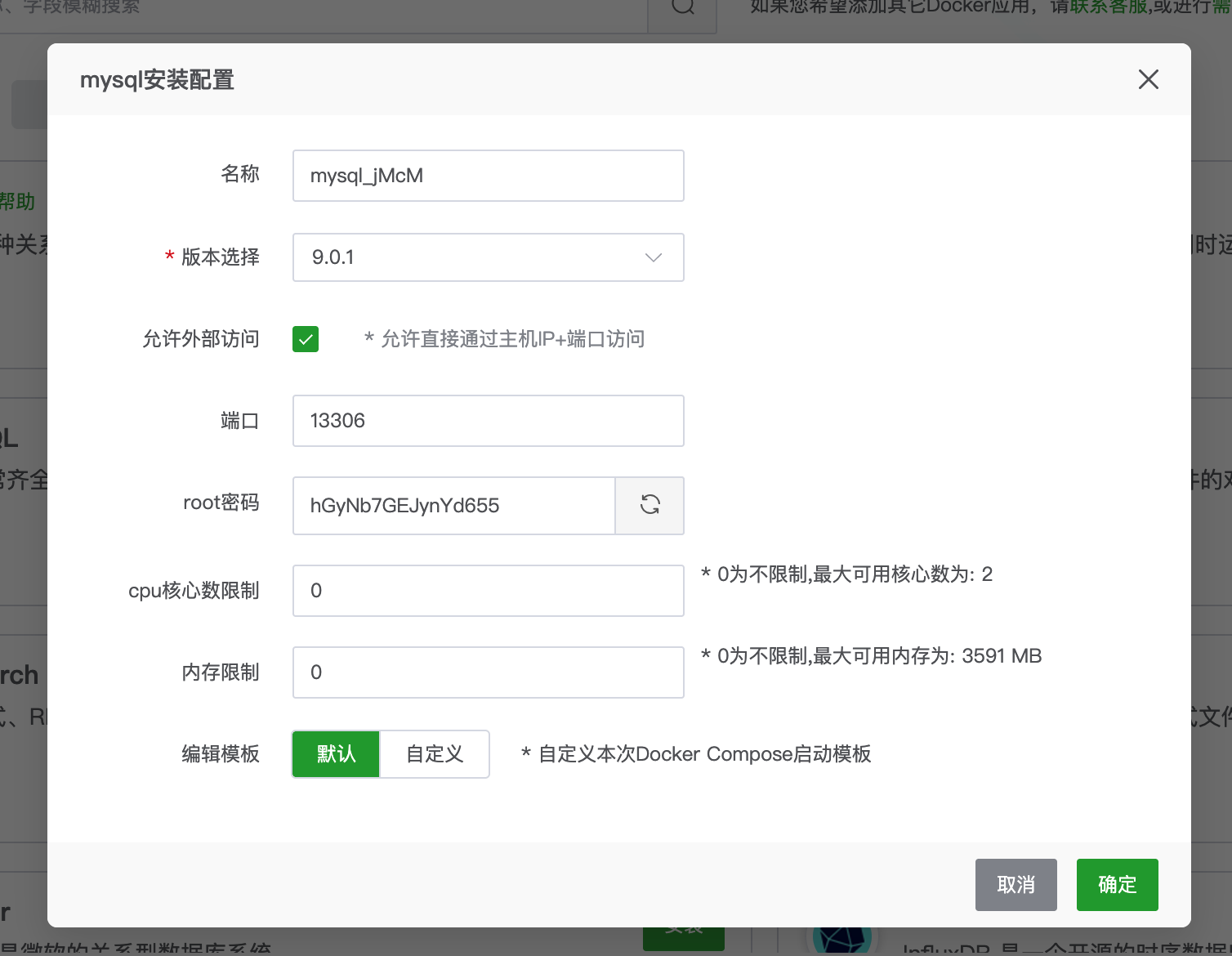The image size is (1232, 956).
Task: Open the 联系客服 link in background page
Action: coord(1109,7)
